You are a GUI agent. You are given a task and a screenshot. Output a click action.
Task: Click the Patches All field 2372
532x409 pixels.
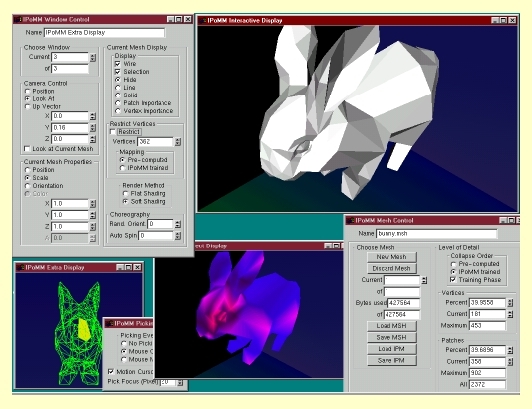pos(488,385)
